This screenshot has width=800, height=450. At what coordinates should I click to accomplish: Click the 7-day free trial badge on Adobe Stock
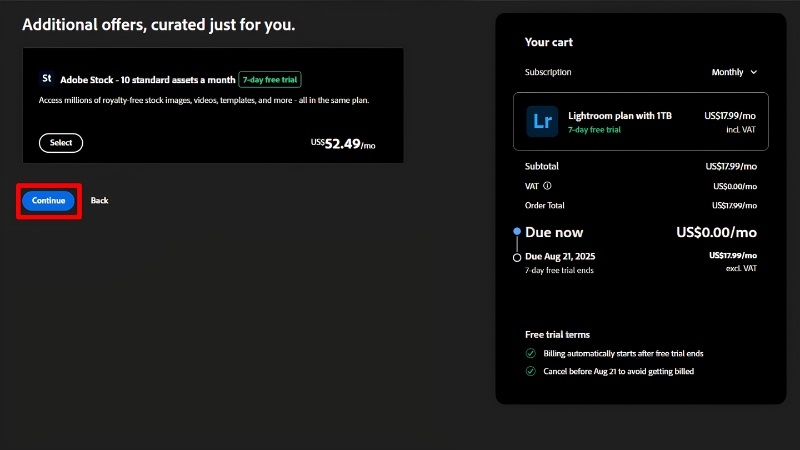[x=269, y=80]
